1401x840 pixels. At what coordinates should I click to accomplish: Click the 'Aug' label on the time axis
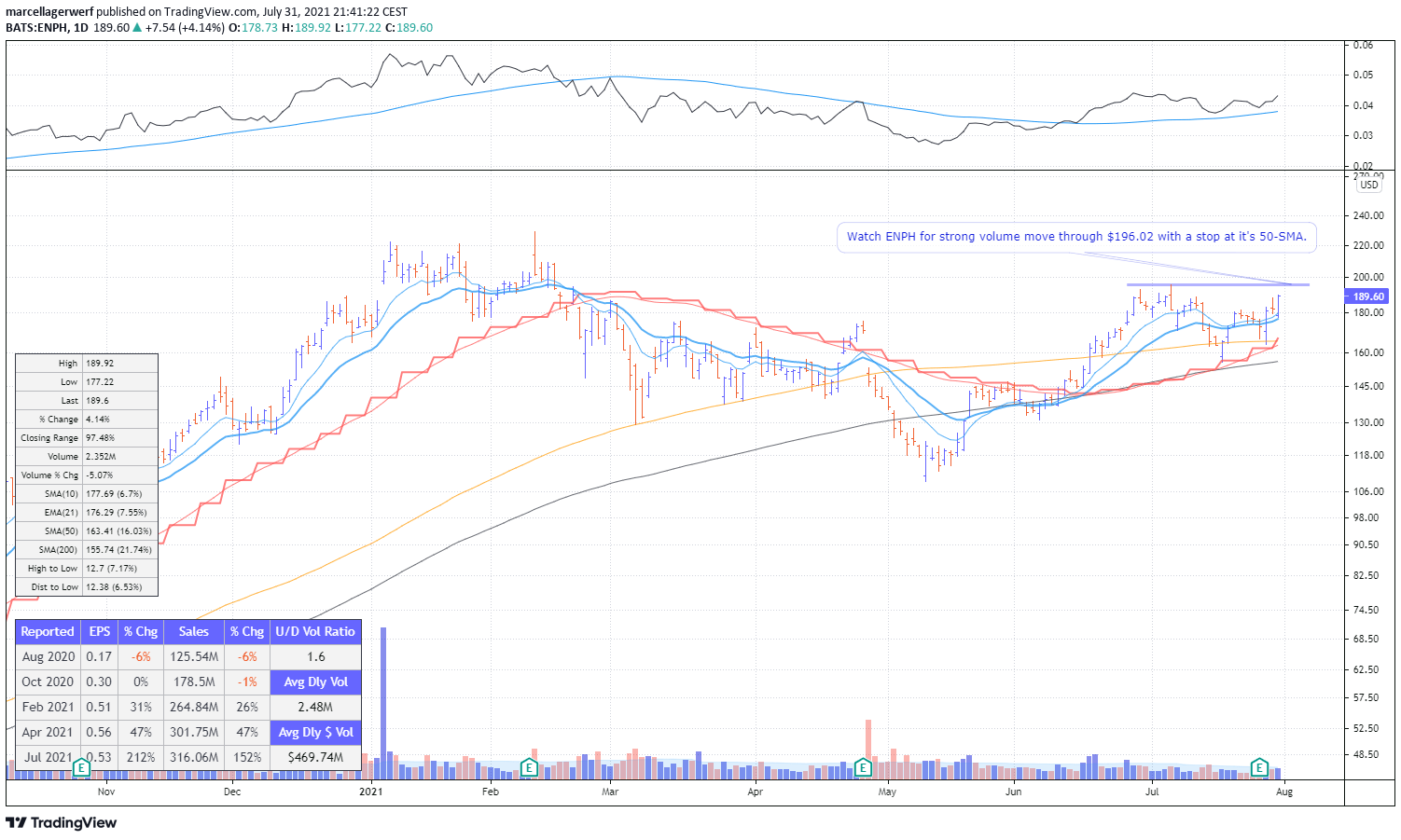click(x=1284, y=792)
